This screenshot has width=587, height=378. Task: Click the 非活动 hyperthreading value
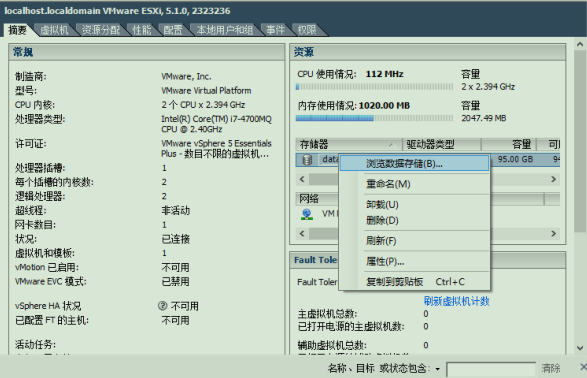click(176, 210)
